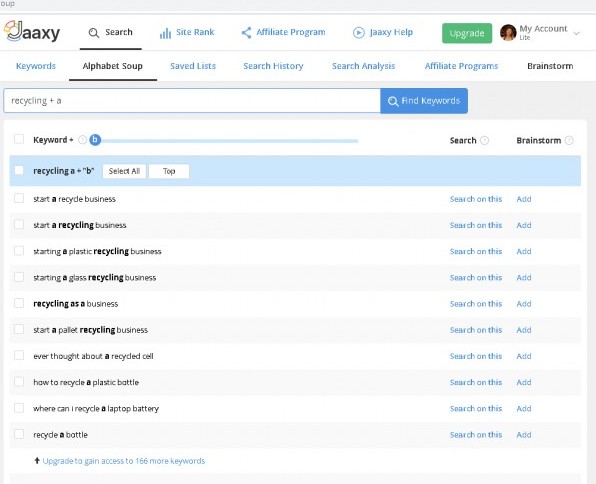
Task: Click the green Upgrade button
Action: pos(467,33)
